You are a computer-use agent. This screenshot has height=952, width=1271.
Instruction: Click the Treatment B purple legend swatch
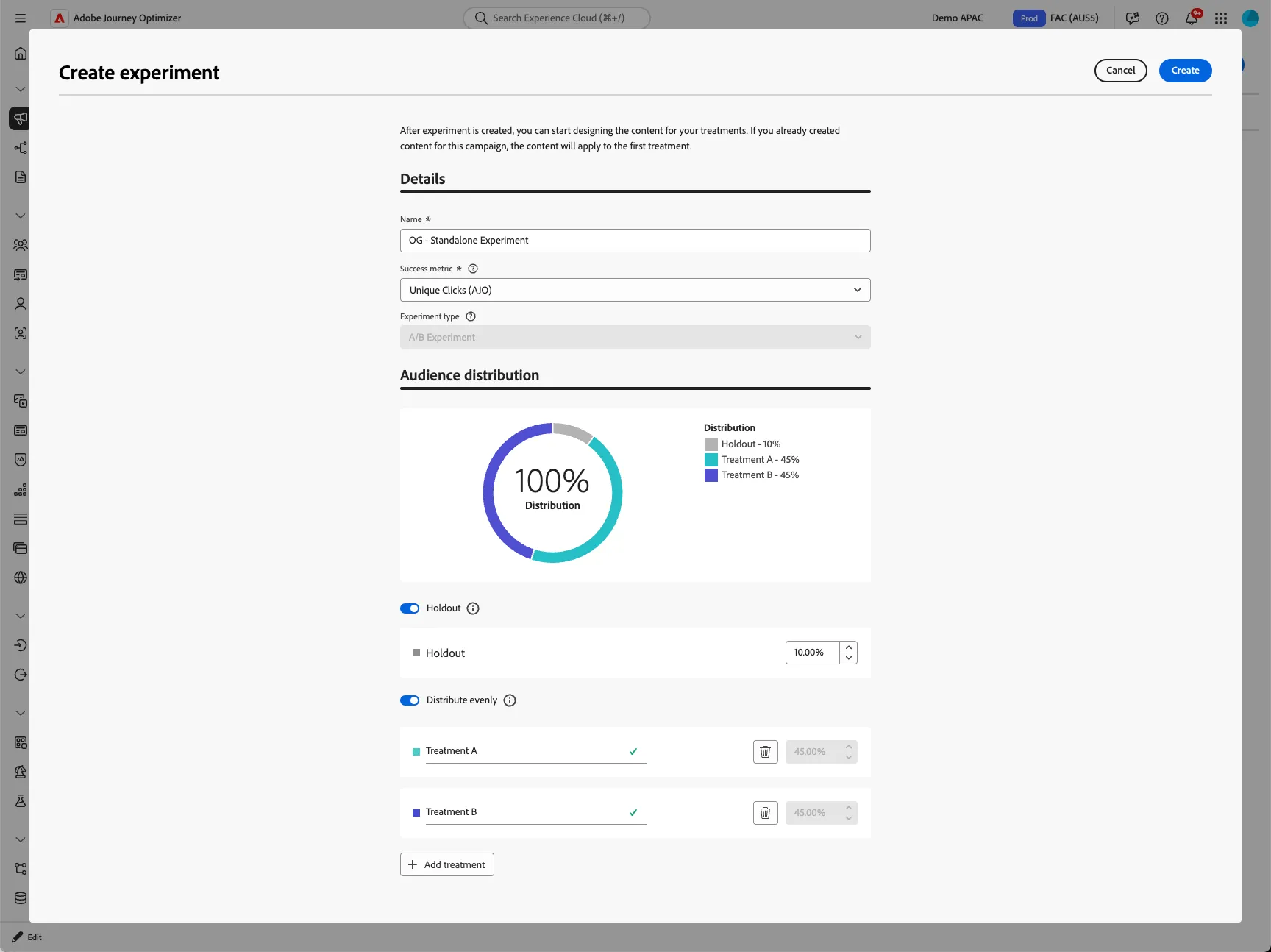pyautogui.click(x=711, y=475)
